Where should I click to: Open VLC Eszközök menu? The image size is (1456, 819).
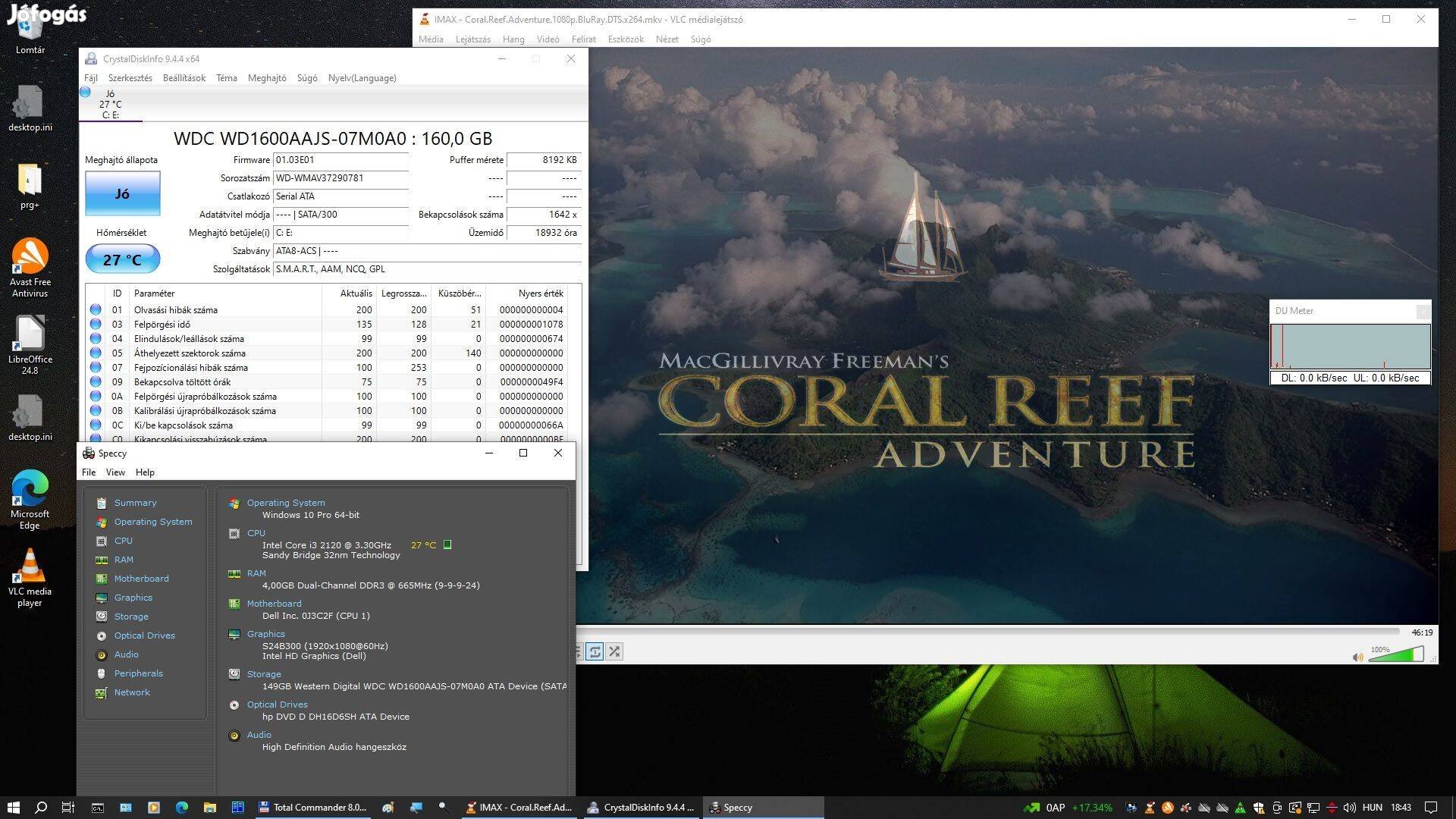(x=626, y=39)
